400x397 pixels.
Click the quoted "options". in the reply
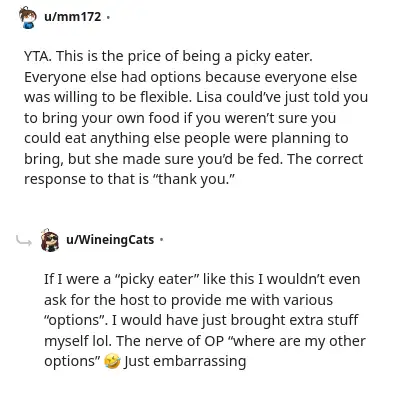tap(76, 321)
